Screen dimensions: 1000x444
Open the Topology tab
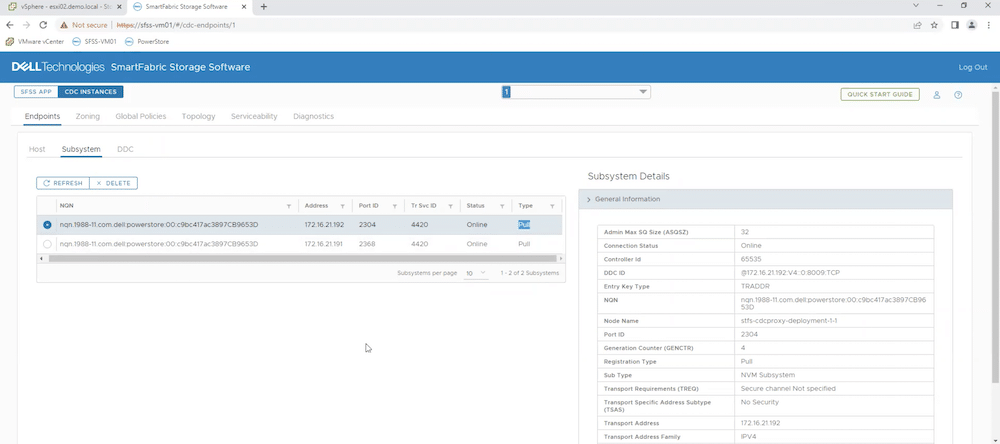pos(198,116)
